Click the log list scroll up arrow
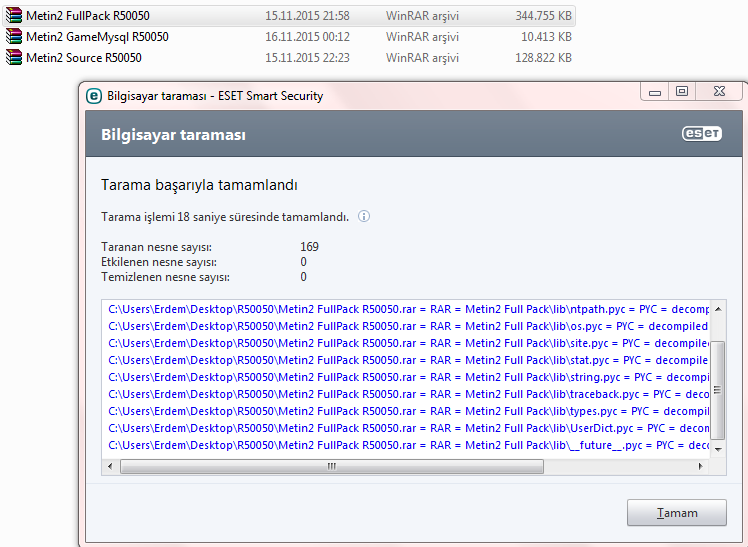Viewport: 748px width, 547px height. point(718,309)
